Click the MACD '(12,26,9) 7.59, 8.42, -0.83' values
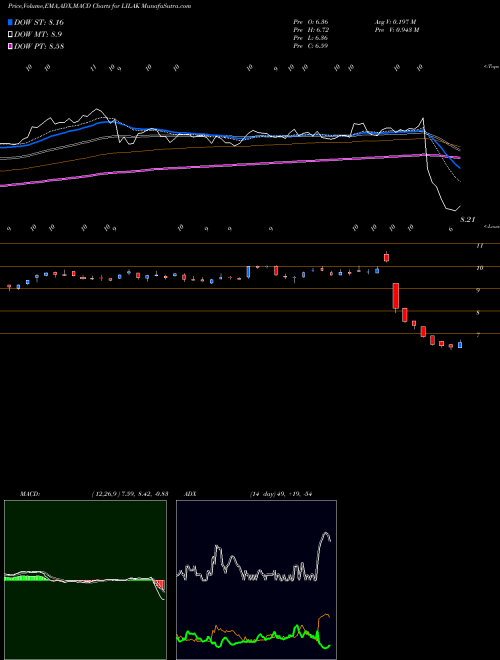 pos(130,494)
